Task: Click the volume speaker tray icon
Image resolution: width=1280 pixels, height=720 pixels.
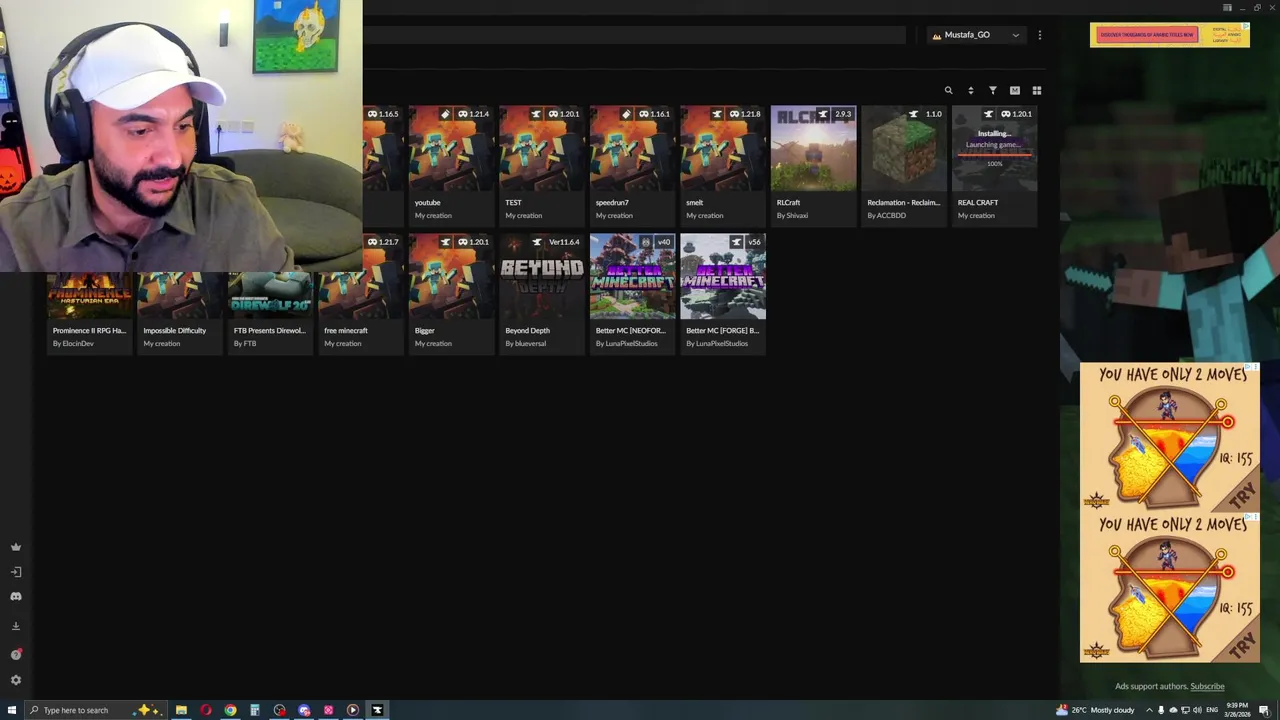Action: click(x=1198, y=710)
